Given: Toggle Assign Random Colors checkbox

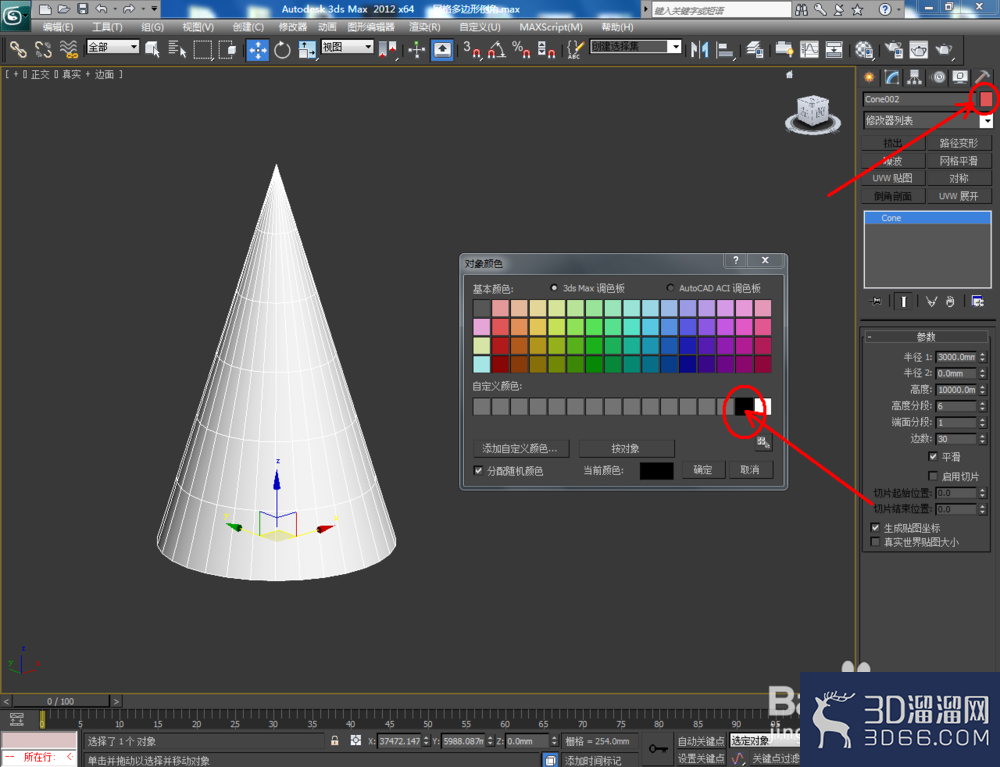Looking at the screenshot, I should tap(478, 471).
